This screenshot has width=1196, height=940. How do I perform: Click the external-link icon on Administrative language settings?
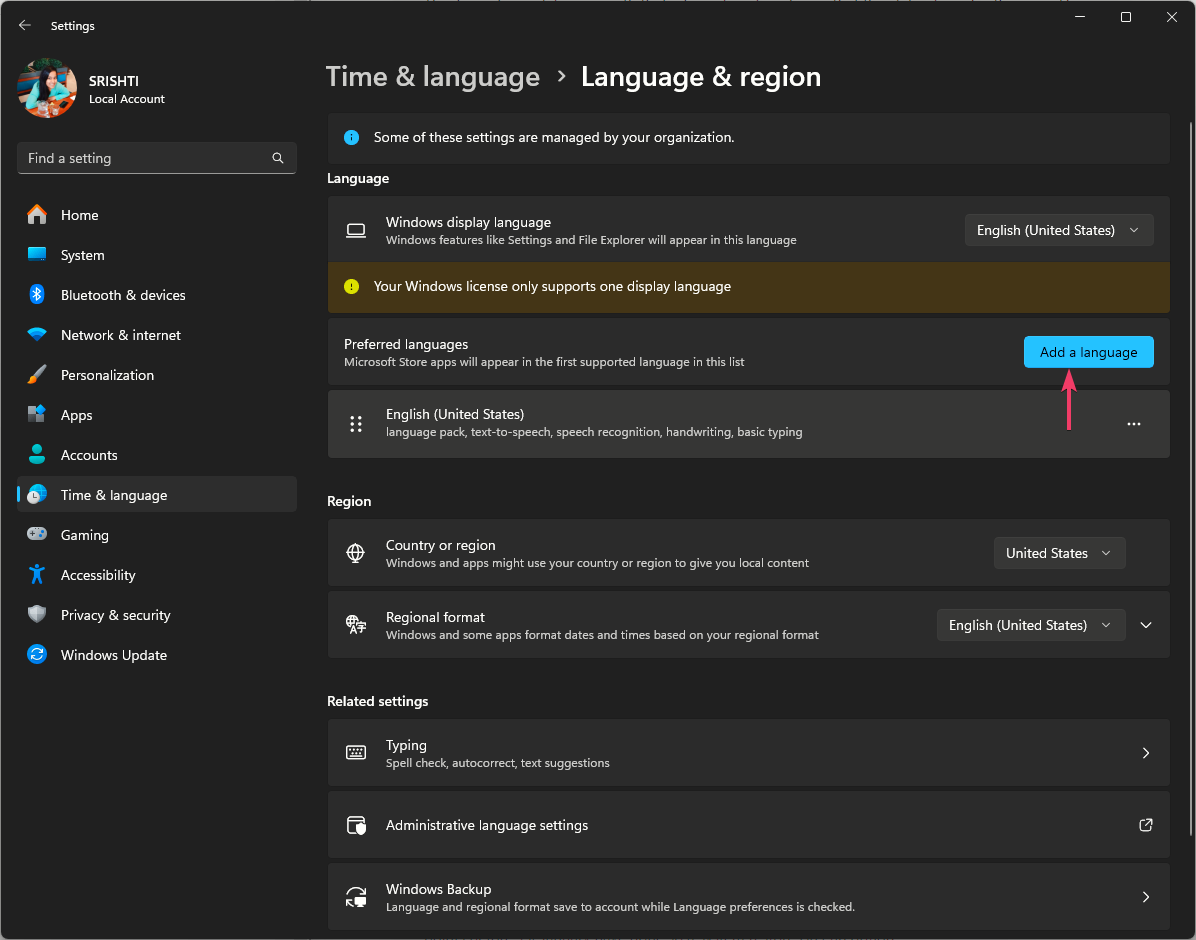pos(1145,825)
